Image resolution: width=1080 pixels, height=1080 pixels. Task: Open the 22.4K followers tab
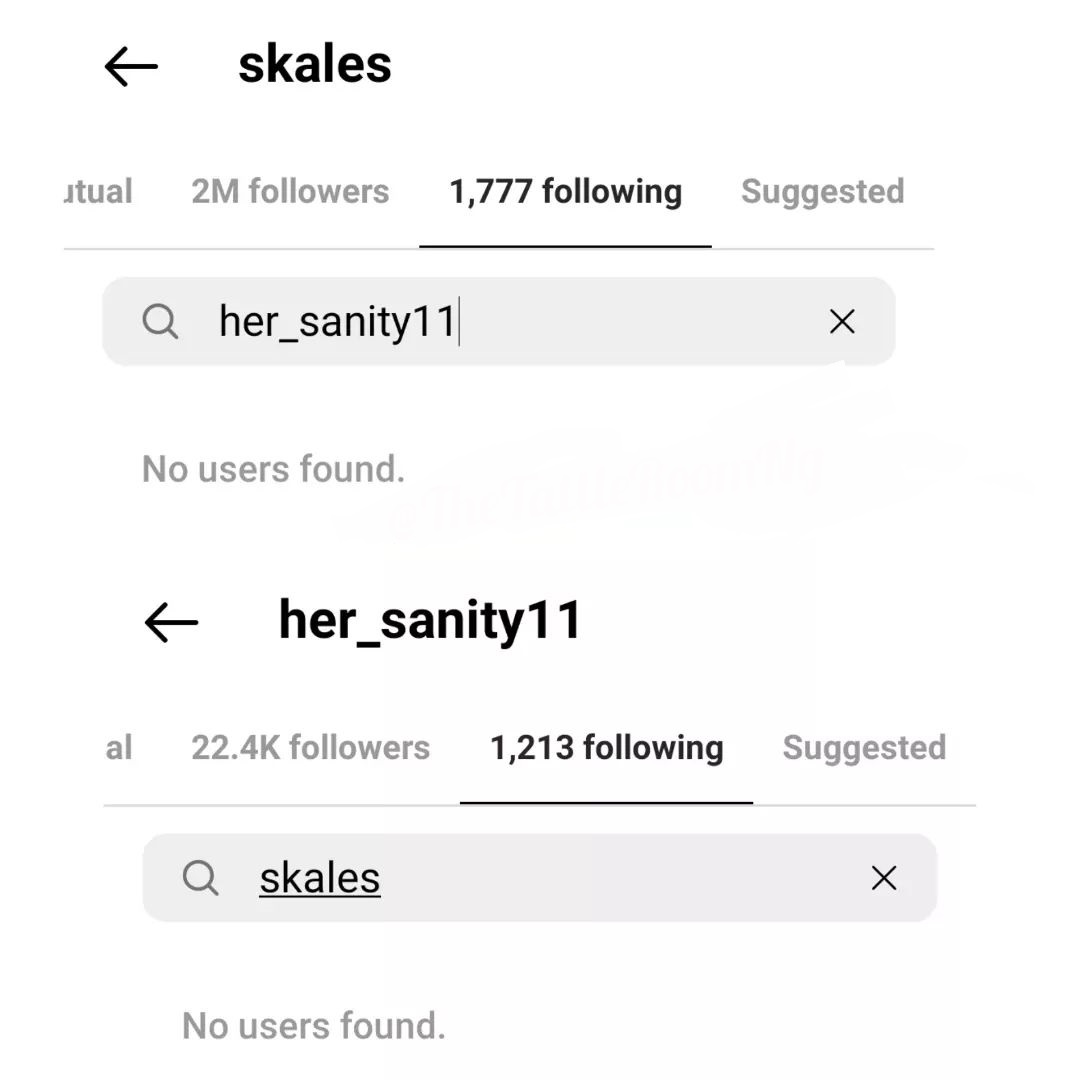tap(311, 748)
